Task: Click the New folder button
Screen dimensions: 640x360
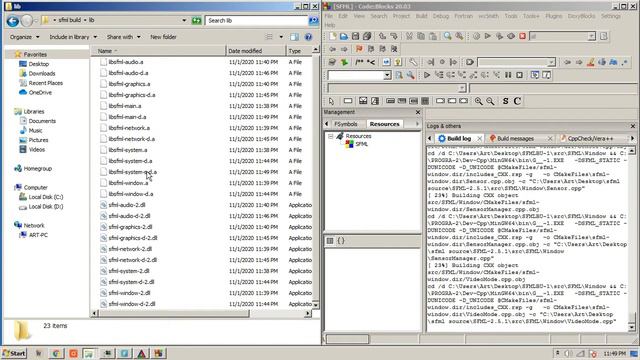Action: tap(163, 37)
